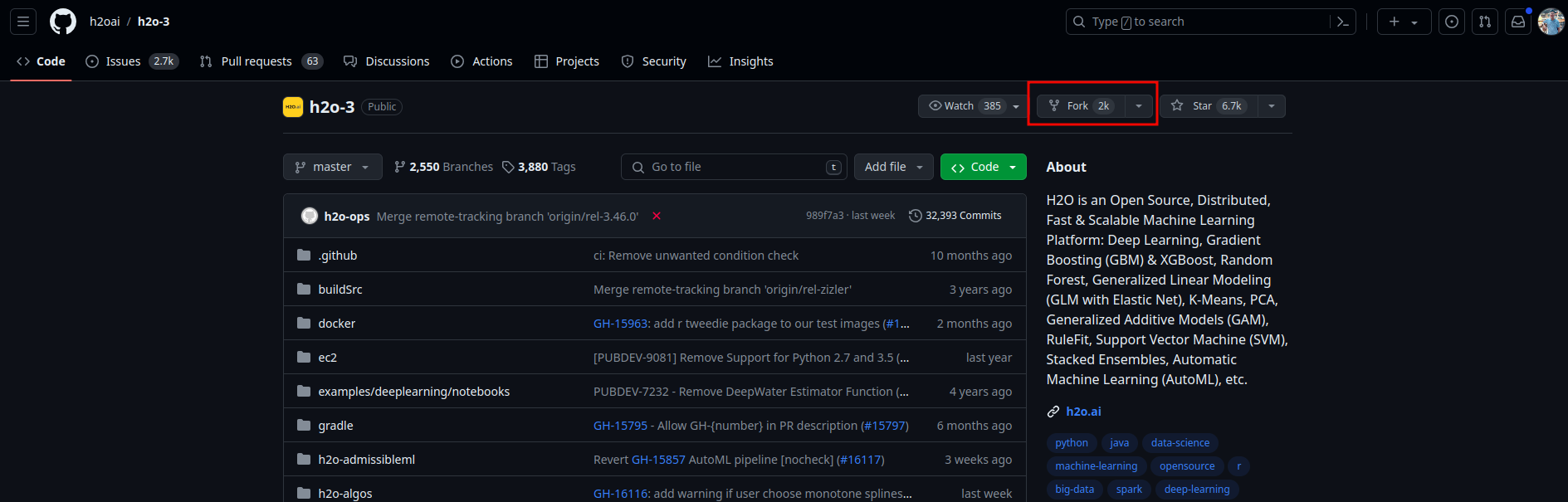The width and height of the screenshot is (1568, 502).
Task: Click the tag icon beside 3,880 Tags
Action: (508, 167)
